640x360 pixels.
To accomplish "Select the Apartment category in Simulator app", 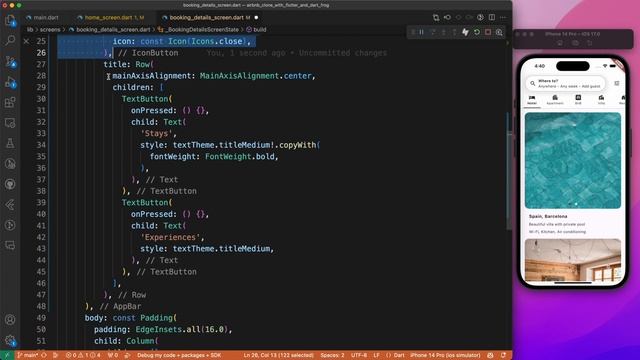I will pyautogui.click(x=555, y=100).
